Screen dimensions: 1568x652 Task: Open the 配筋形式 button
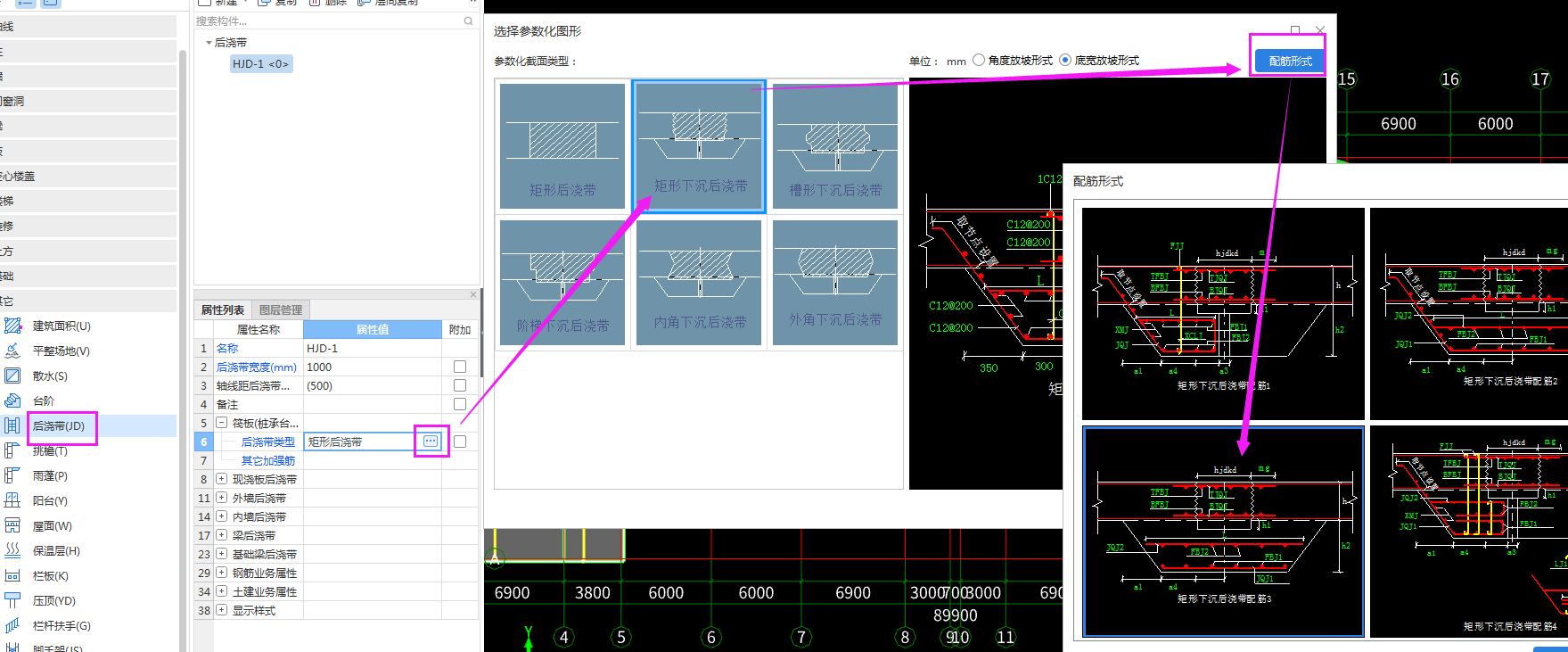point(1290,61)
